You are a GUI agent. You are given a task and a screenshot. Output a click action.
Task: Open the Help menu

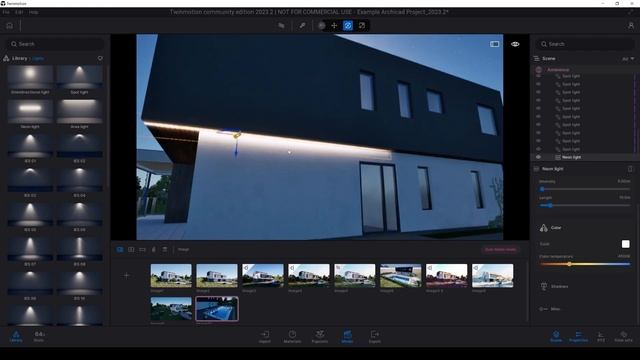33,12
